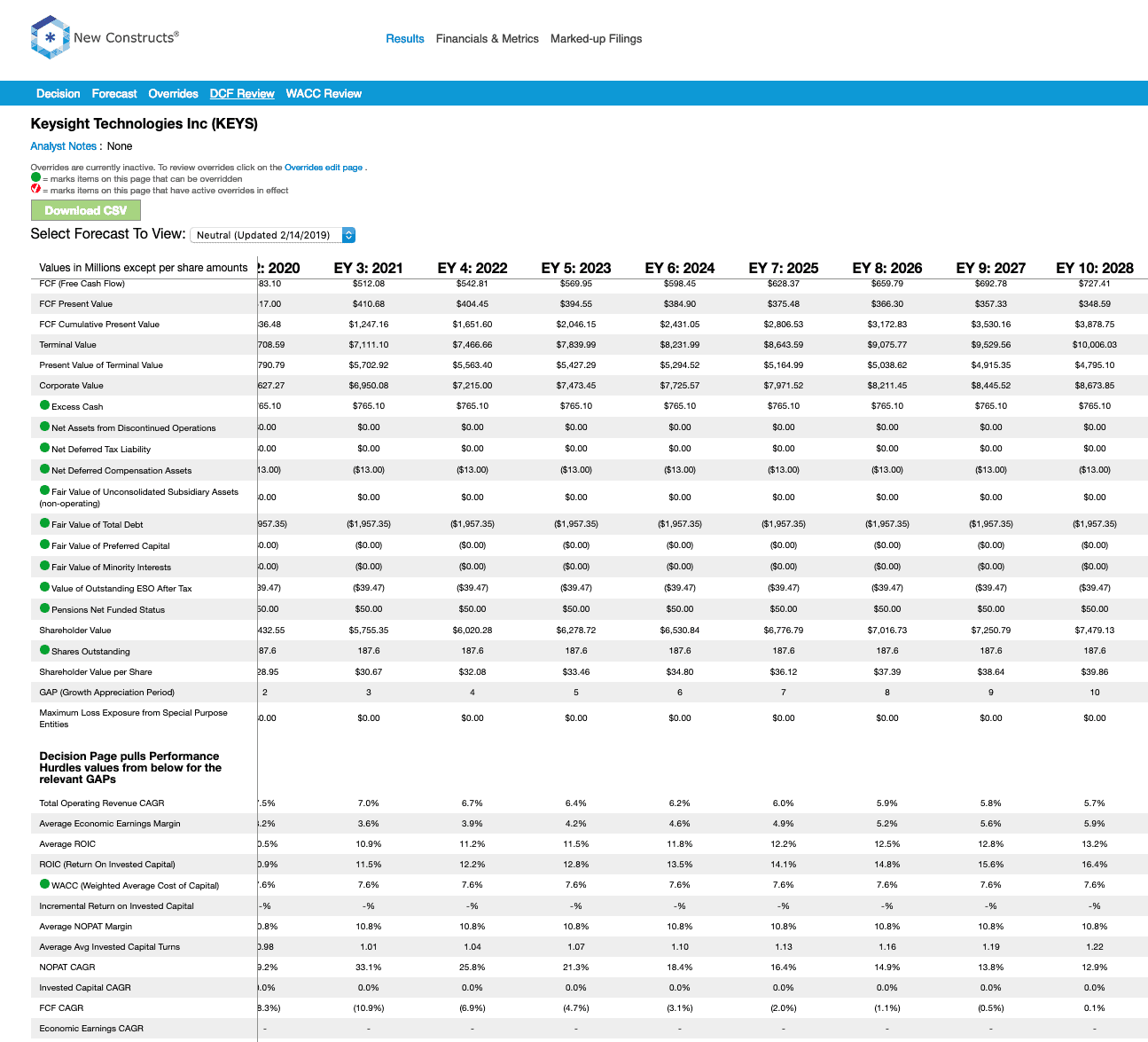Click the Shareholder Value per Share label
This screenshot has height=1042, width=1148.
pyautogui.click(x=96, y=672)
